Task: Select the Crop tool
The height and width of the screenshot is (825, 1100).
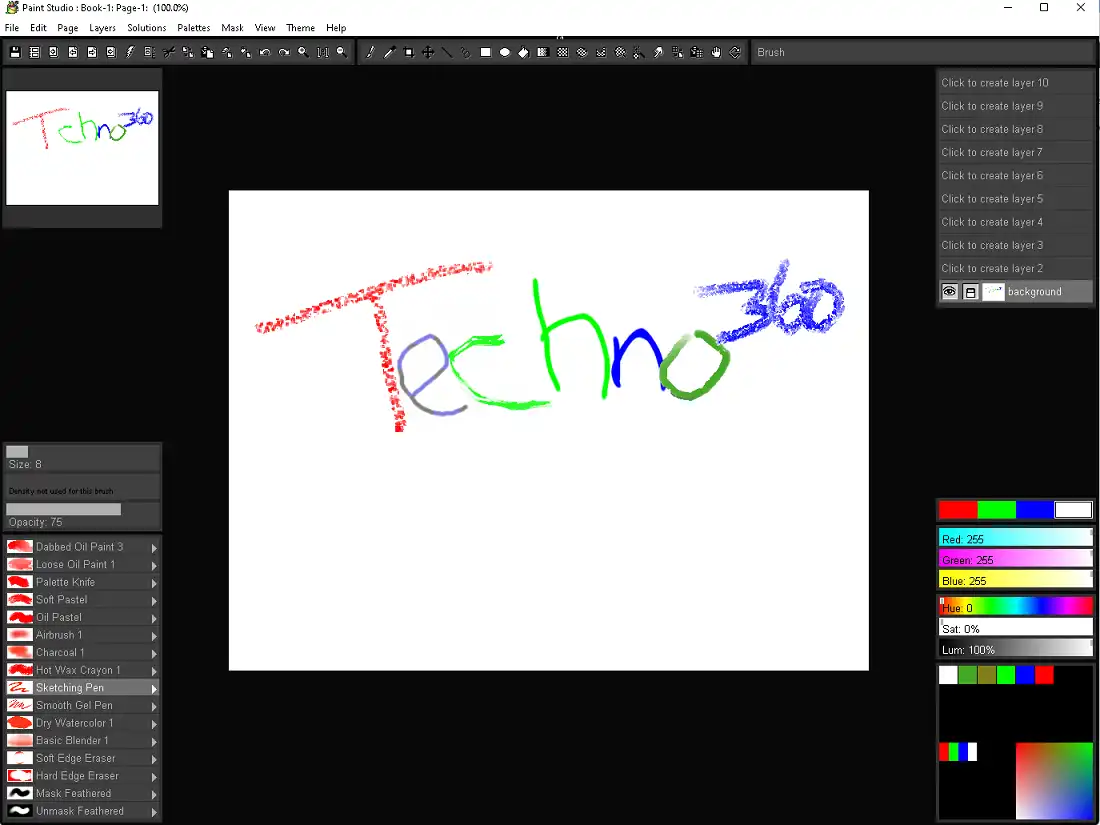Action: tap(409, 52)
